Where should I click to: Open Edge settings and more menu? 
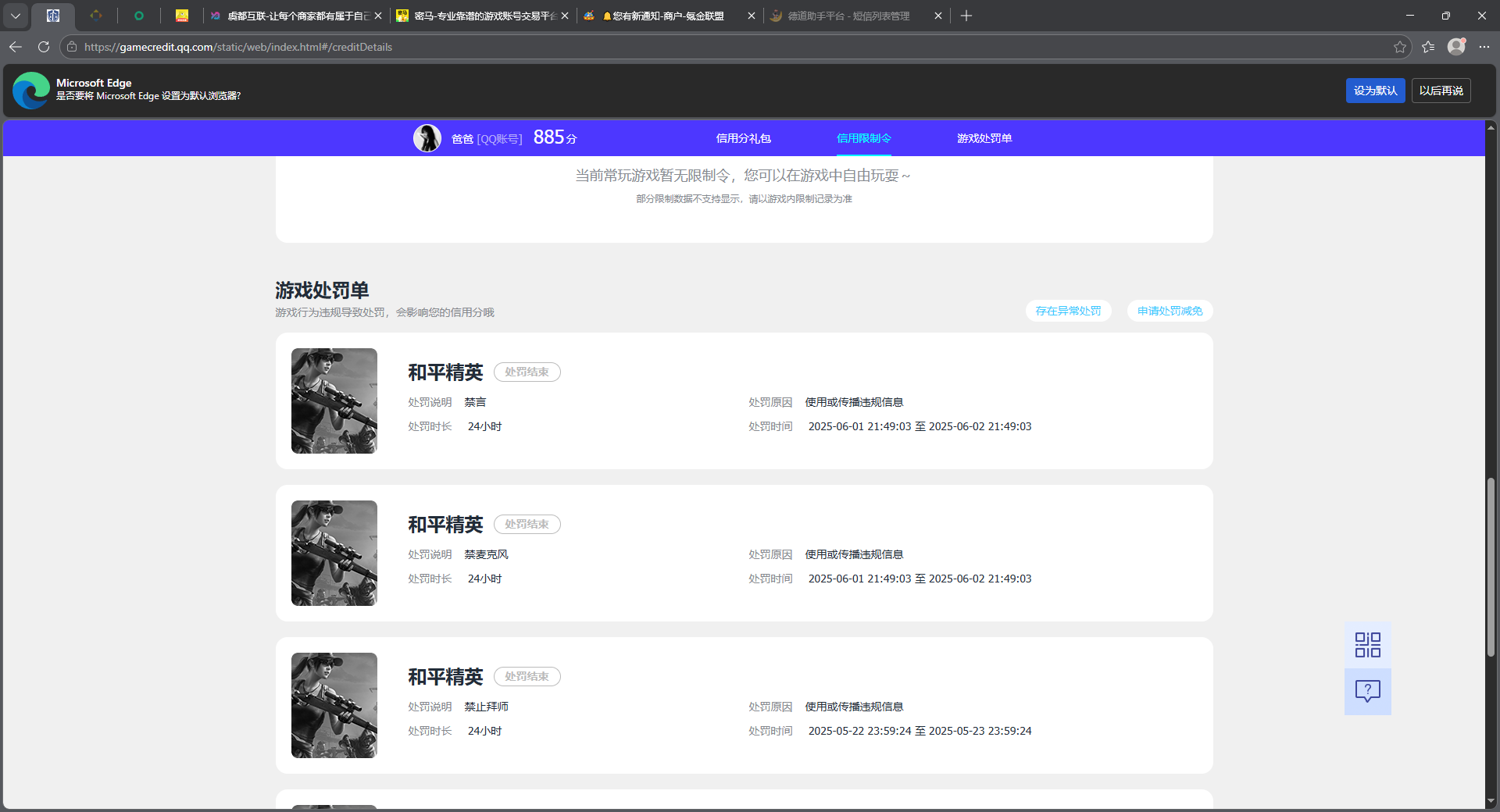(x=1484, y=47)
